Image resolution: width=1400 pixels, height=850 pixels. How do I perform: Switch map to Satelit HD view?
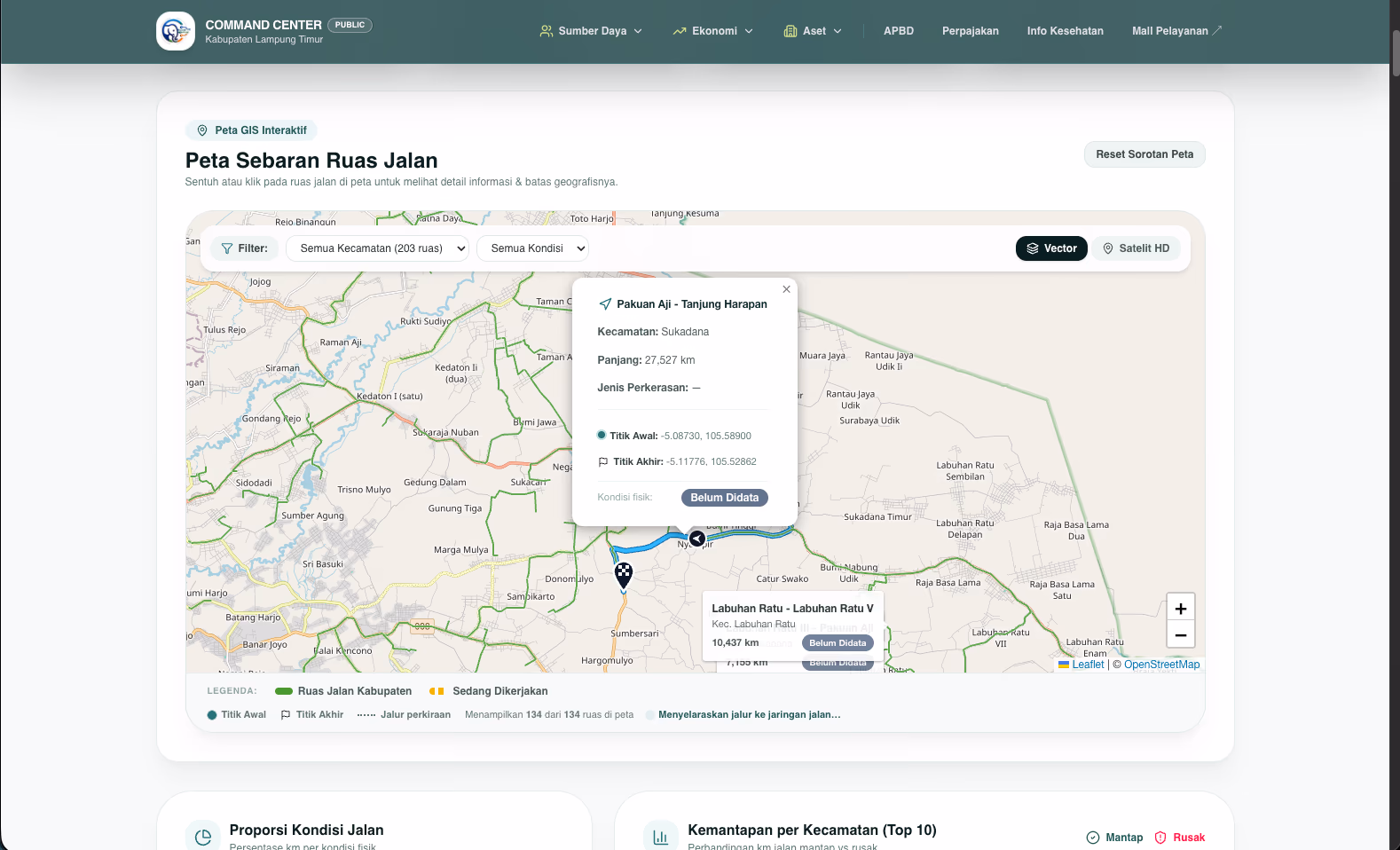click(1136, 248)
